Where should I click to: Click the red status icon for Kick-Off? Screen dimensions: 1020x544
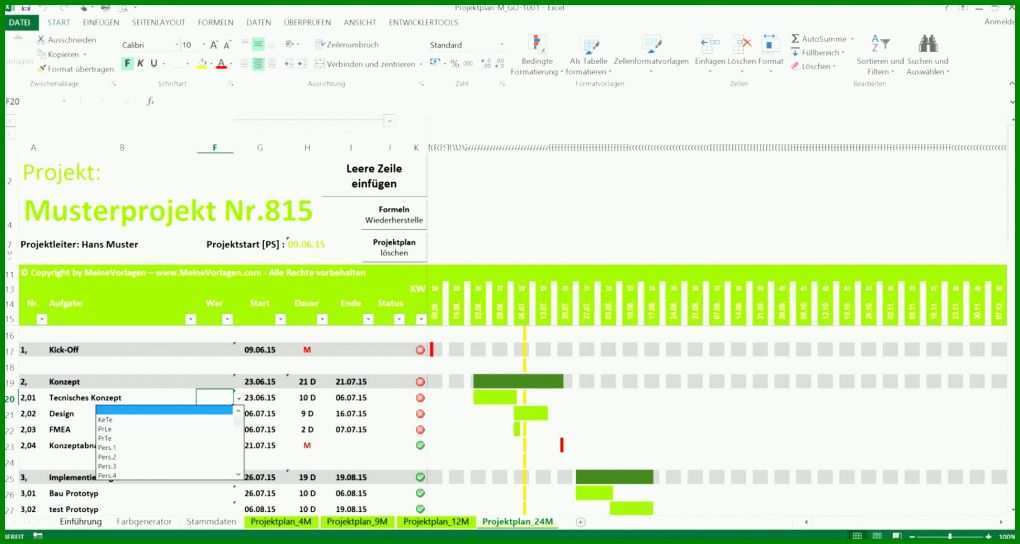(x=420, y=350)
